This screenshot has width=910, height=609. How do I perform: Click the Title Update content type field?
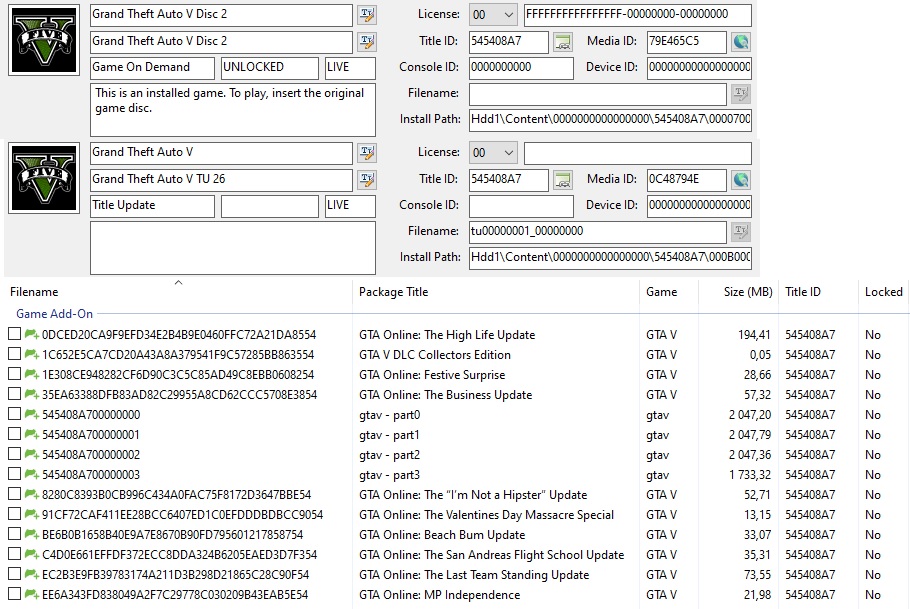coord(152,206)
